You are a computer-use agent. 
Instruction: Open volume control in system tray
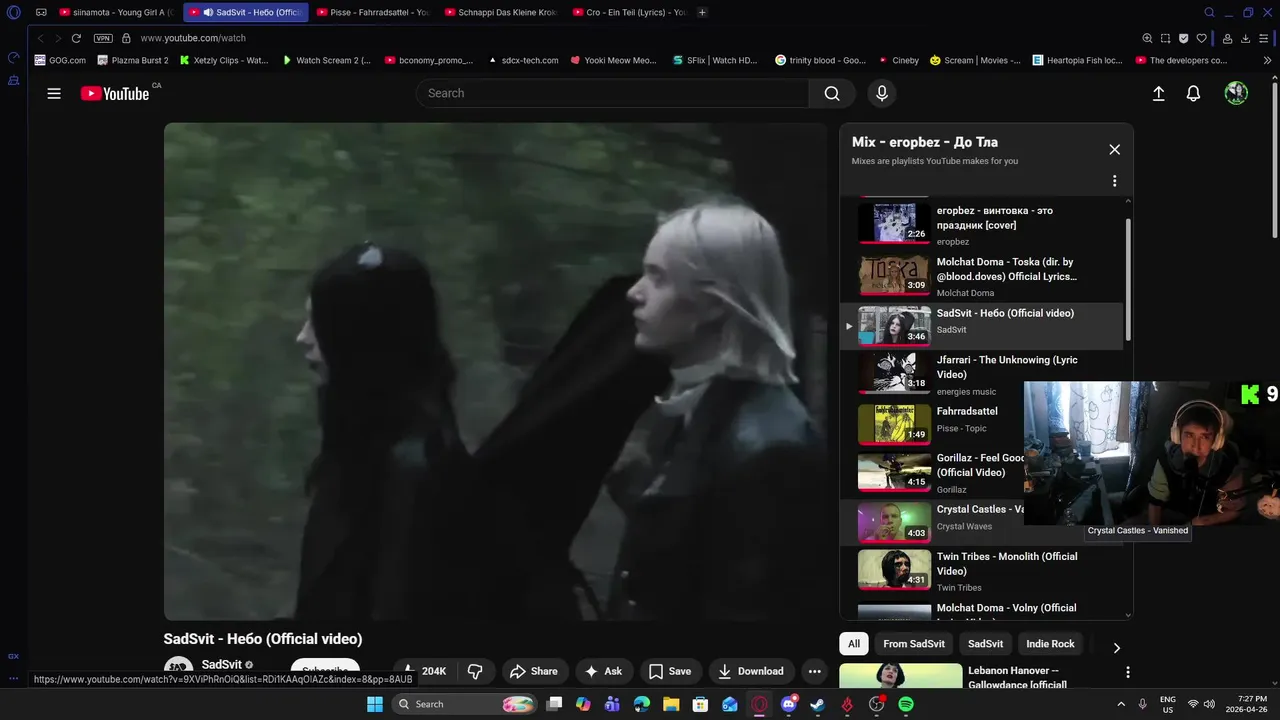(x=1209, y=704)
